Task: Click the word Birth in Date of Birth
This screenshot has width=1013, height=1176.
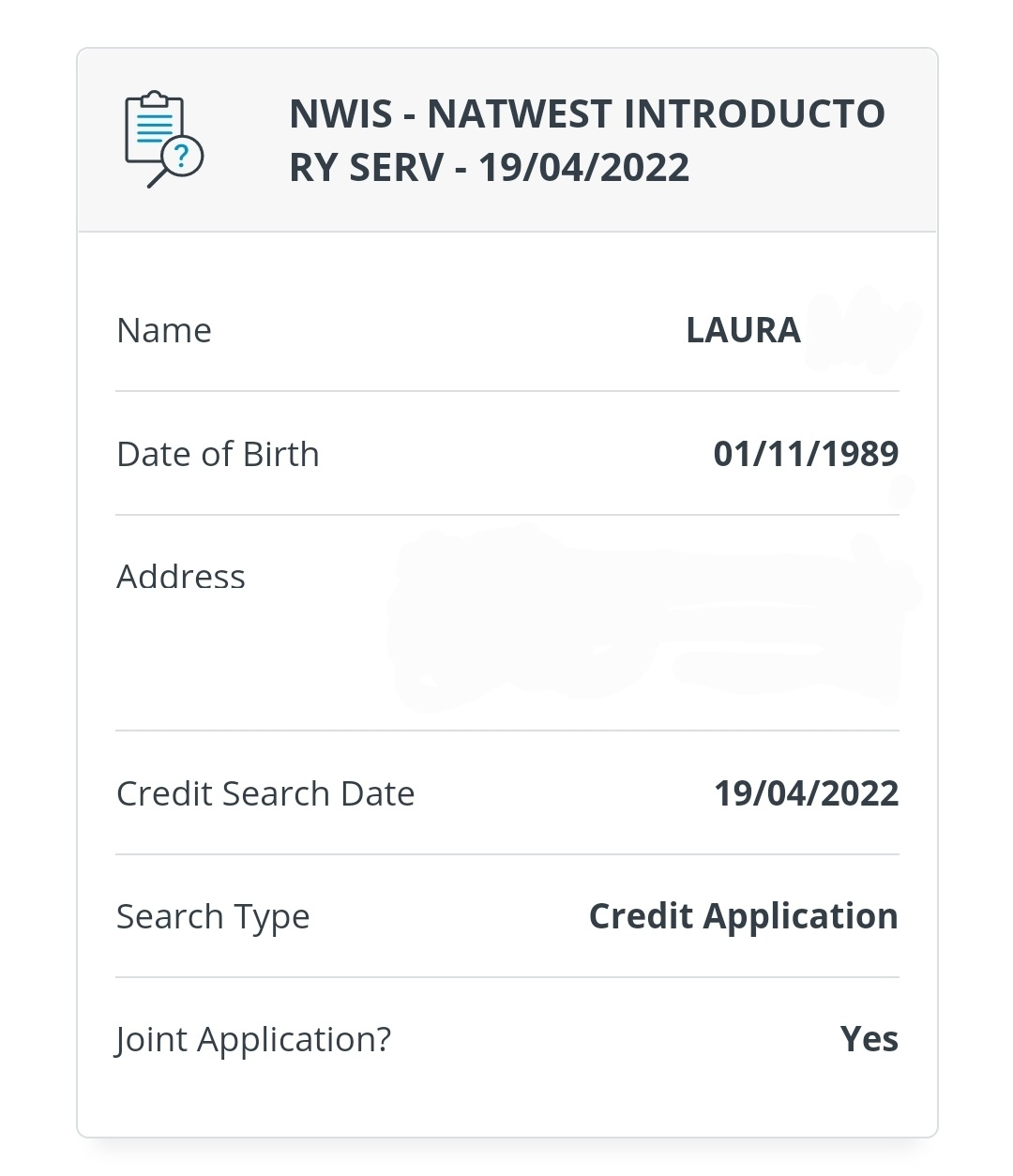Action: [x=280, y=454]
